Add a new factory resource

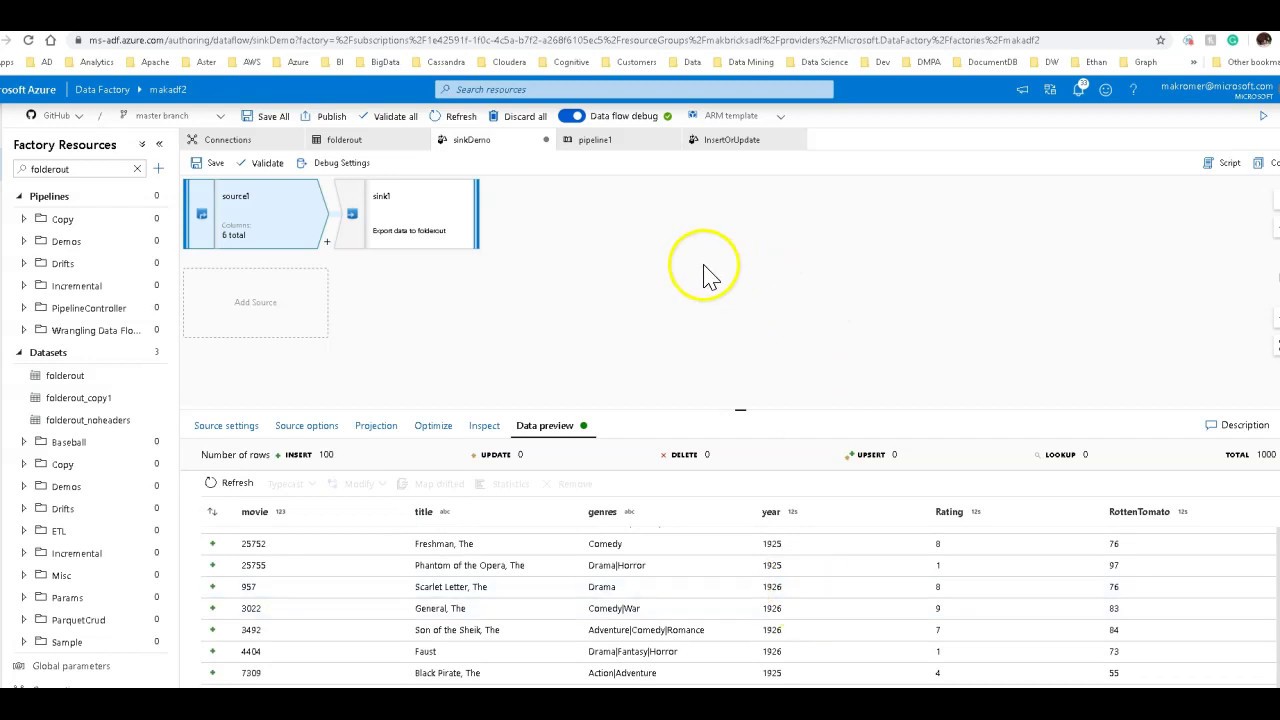pos(158,168)
